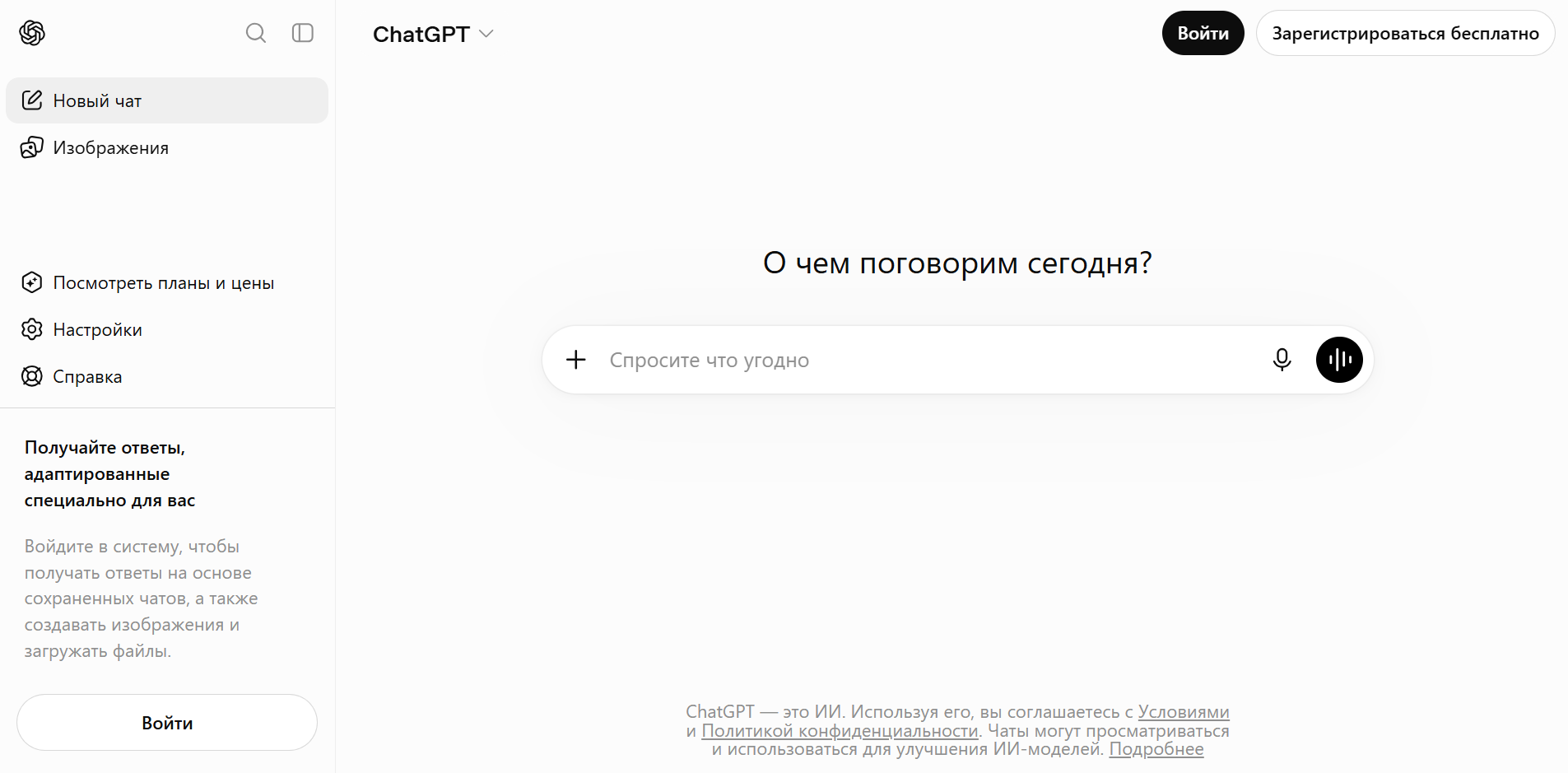Collapse the sidebar with the panel icon
Viewport: 1568px width, 773px height.
click(x=303, y=33)
